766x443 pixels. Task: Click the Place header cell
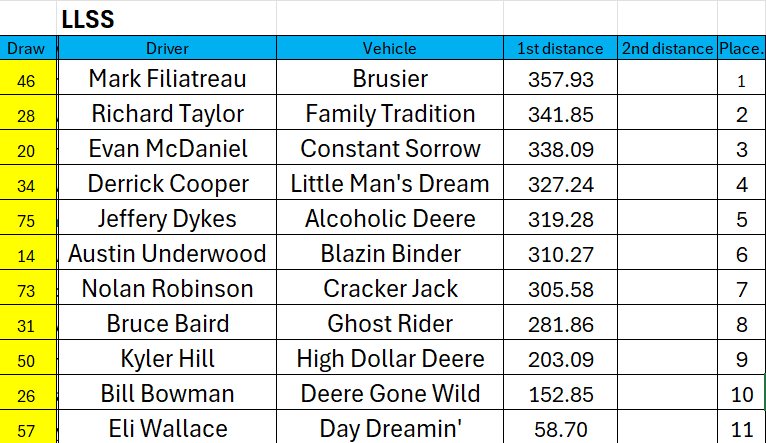click(741, 48)
